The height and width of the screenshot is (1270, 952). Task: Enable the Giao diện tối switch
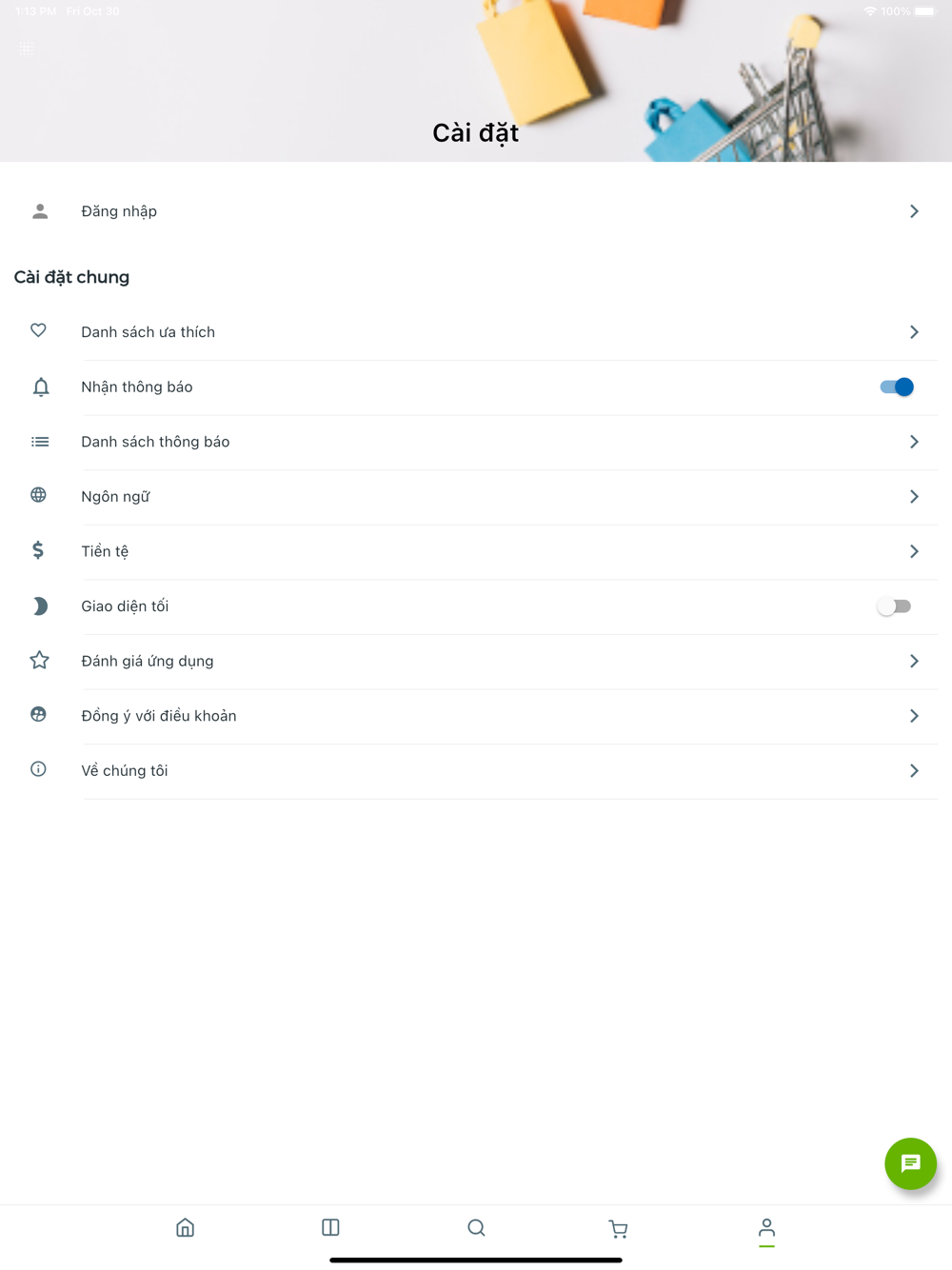[x=894, y=606]
